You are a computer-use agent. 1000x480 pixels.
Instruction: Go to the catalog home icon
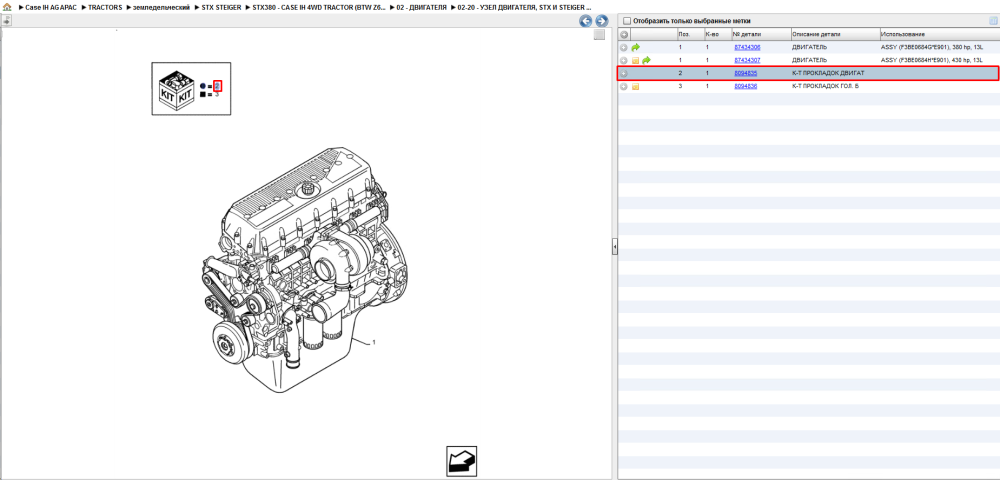pos(7,7)
